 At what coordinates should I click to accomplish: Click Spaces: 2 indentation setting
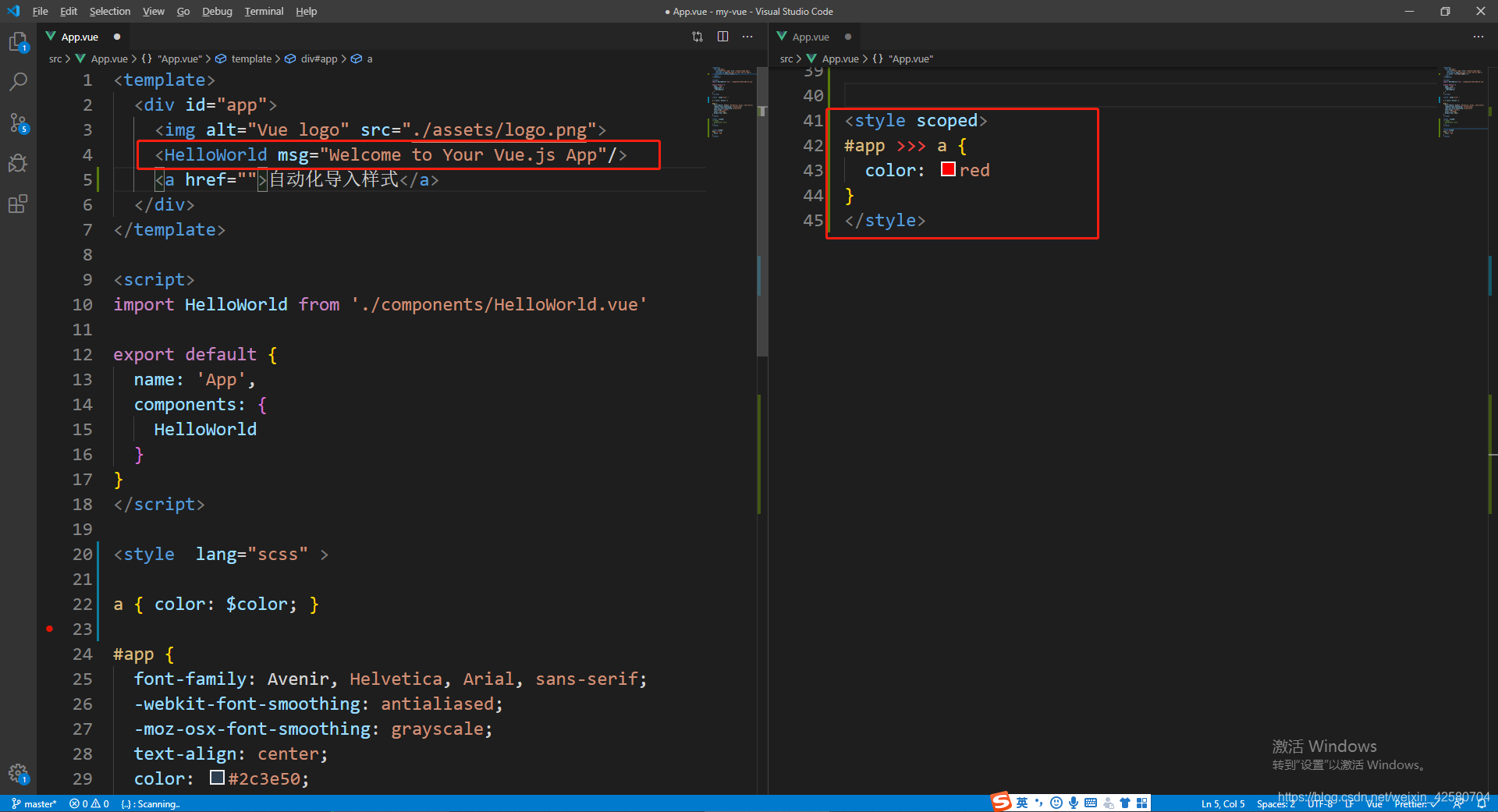tap(1276, 804)
